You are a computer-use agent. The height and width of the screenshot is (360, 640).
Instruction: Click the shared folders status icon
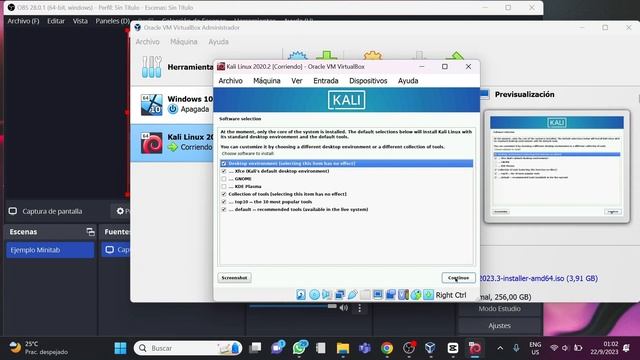(x=365, y=295)
